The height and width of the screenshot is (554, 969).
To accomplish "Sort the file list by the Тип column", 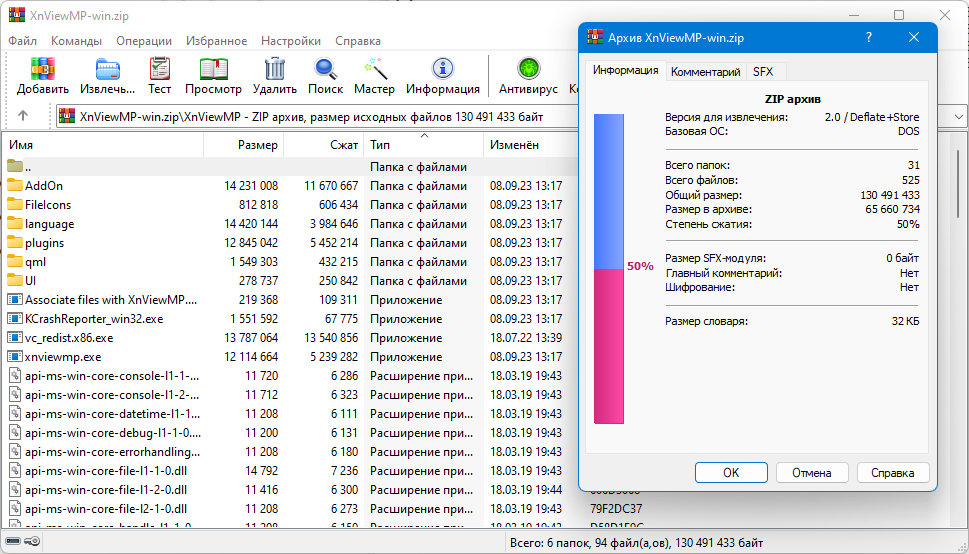I will pyautogui.click(x=380, y=145).
